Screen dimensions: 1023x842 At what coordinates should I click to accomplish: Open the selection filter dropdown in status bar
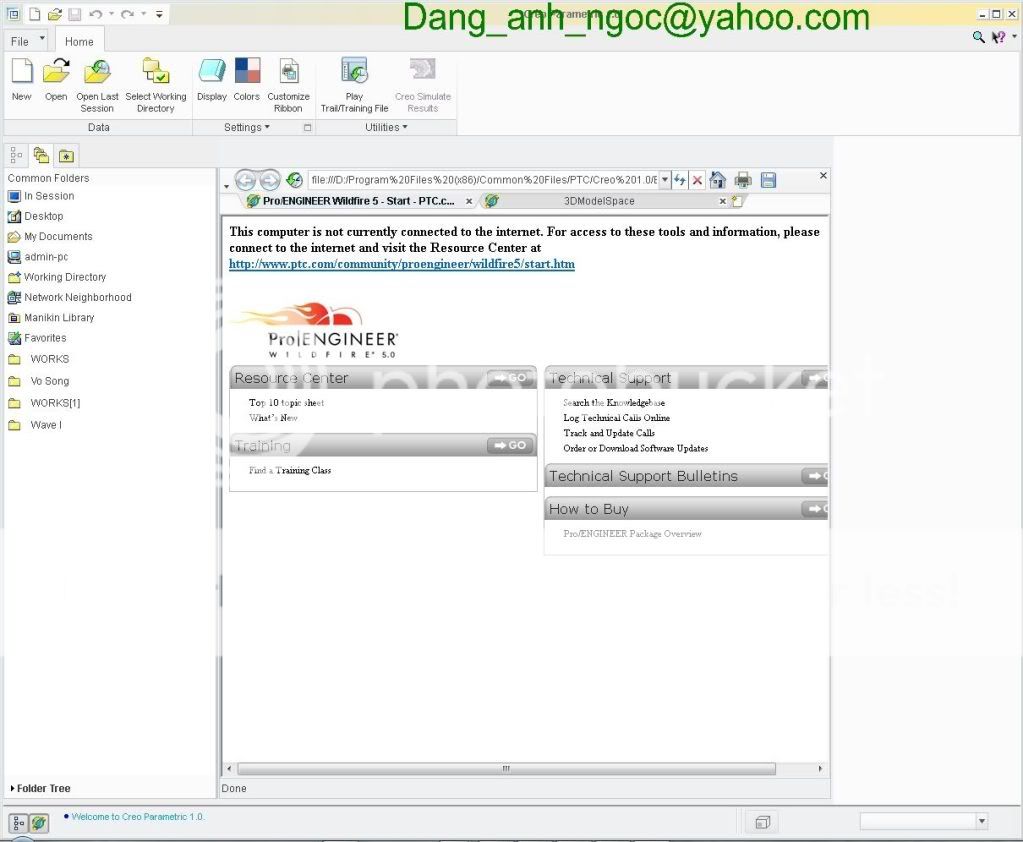(981, 821)
